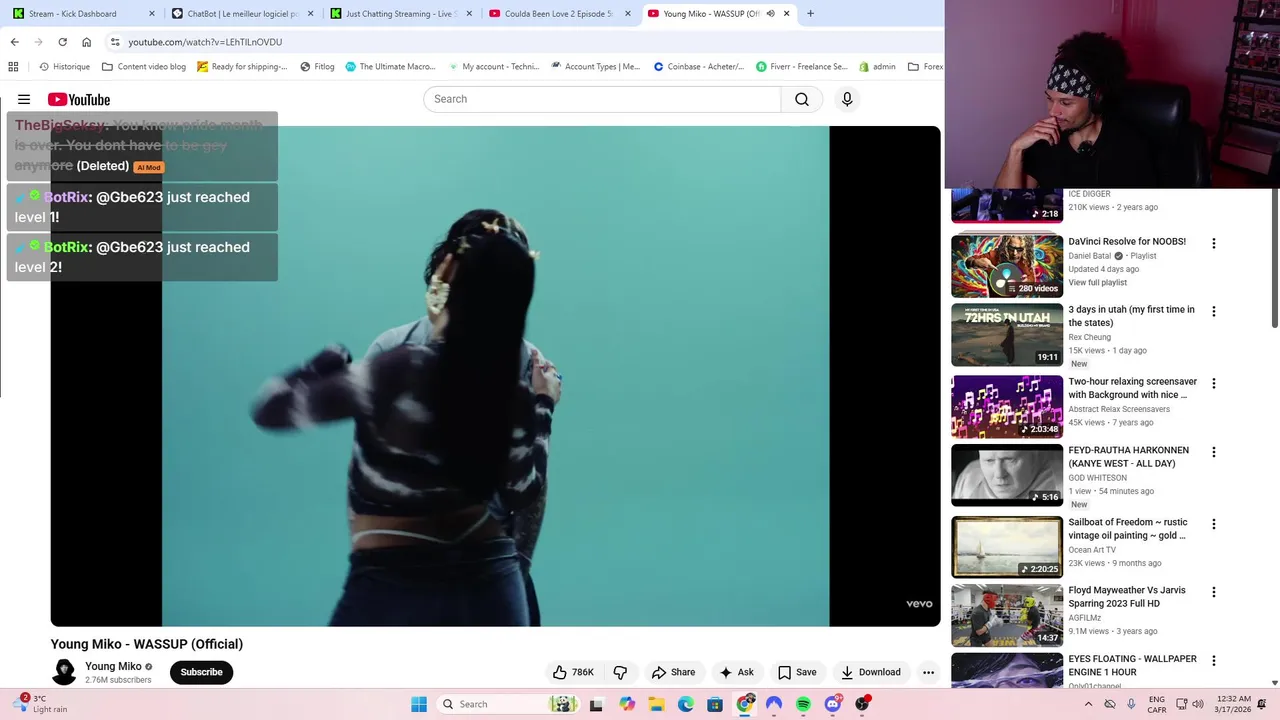The width and height of the screenshot is (1280, 720).
Task: Switch to Just Chatting Streaming tab
Action: [401, 14]
